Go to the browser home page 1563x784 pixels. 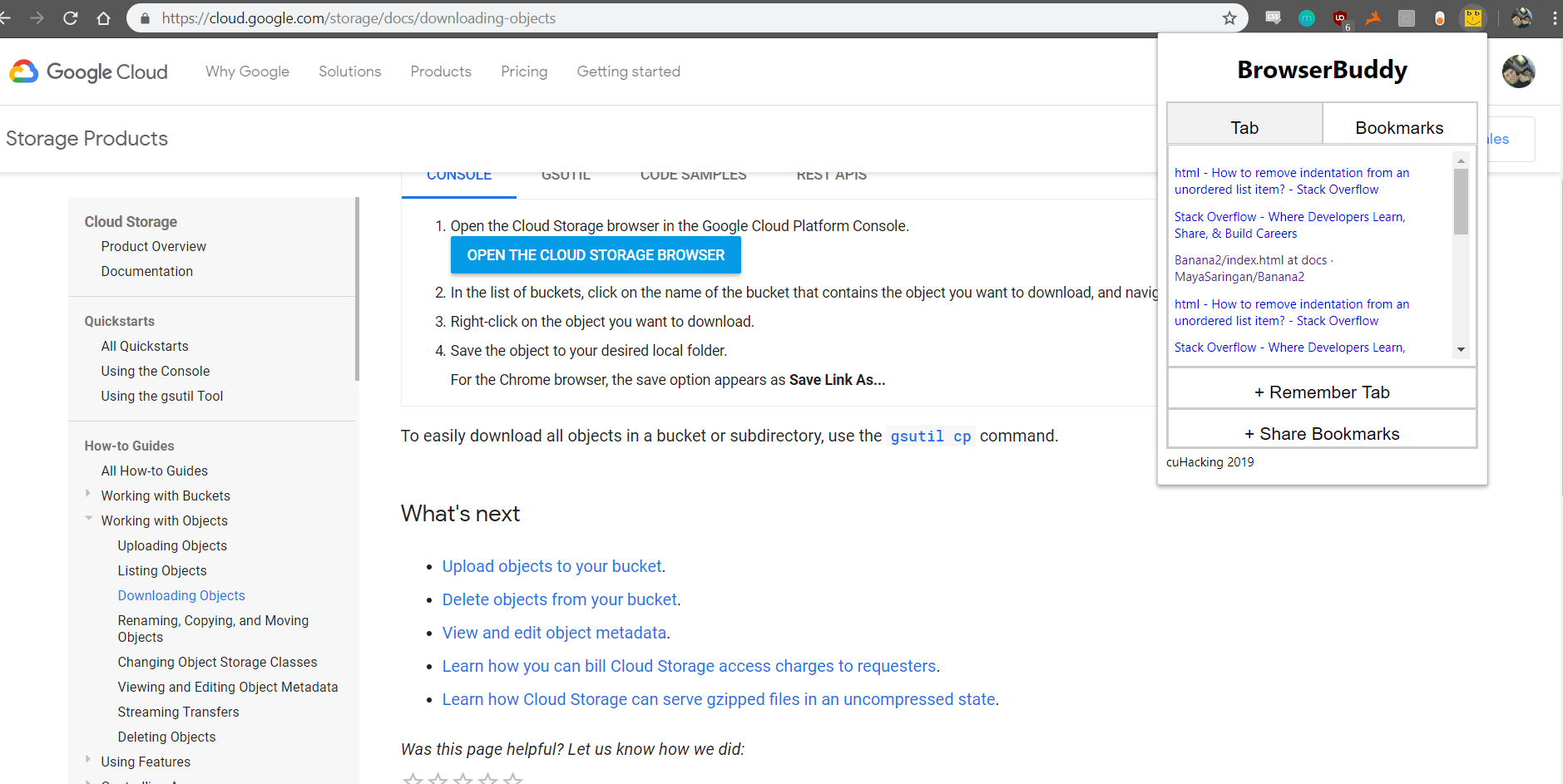click(103, 17)
